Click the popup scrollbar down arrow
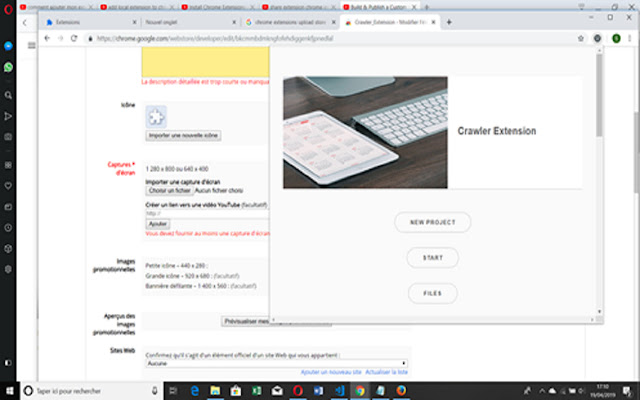This screenshot has height=400, width=640. point(599,311)
